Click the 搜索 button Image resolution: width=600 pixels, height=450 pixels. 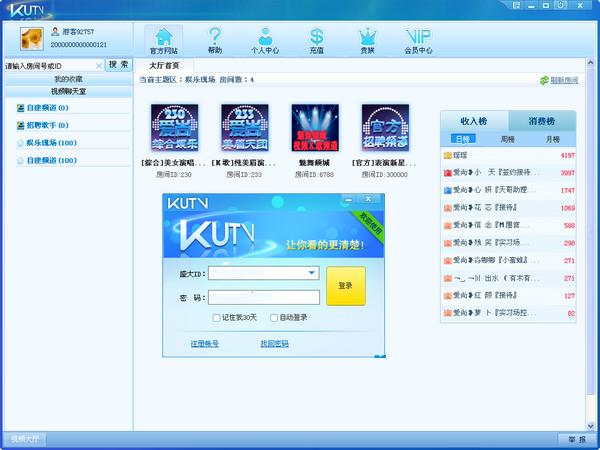[x=118, y=65]
